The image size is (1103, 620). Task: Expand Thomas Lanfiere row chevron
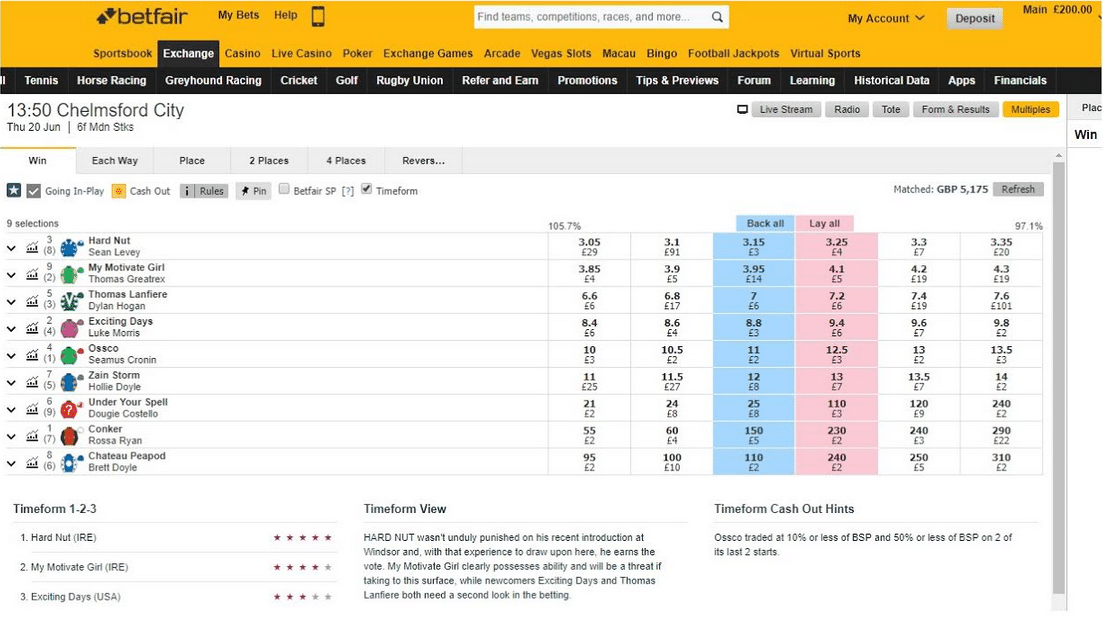pos(11,301)
